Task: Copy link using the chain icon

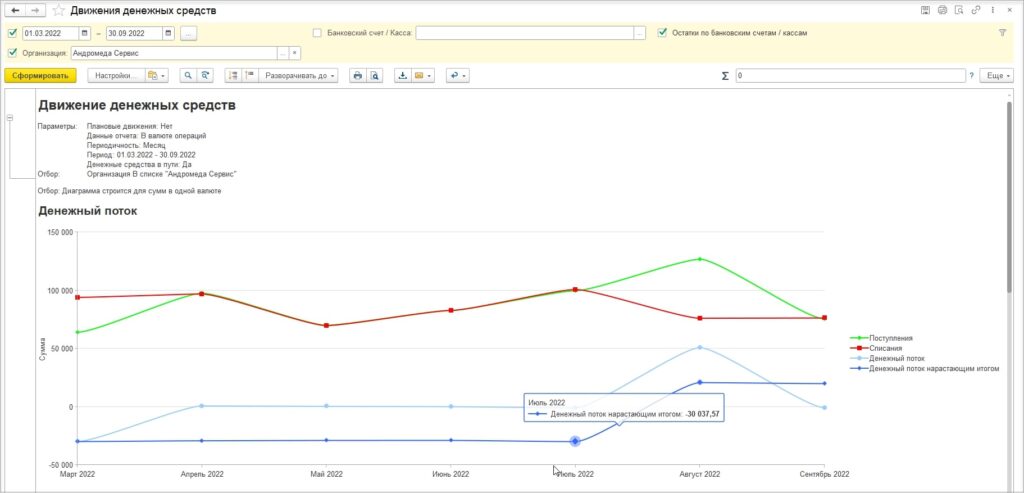Action: click(x=976, y=10)
